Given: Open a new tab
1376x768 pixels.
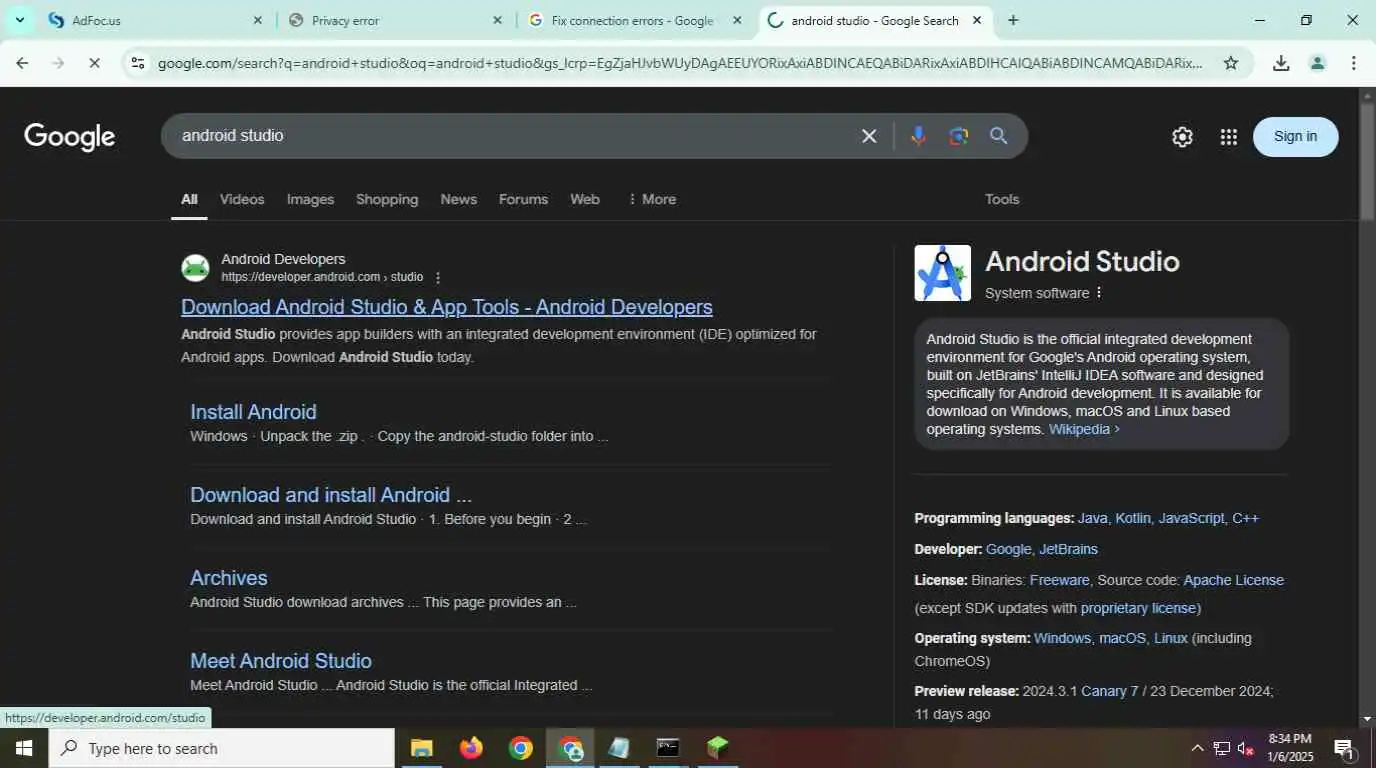Looking at the screenshot, I should (1013, 20).
